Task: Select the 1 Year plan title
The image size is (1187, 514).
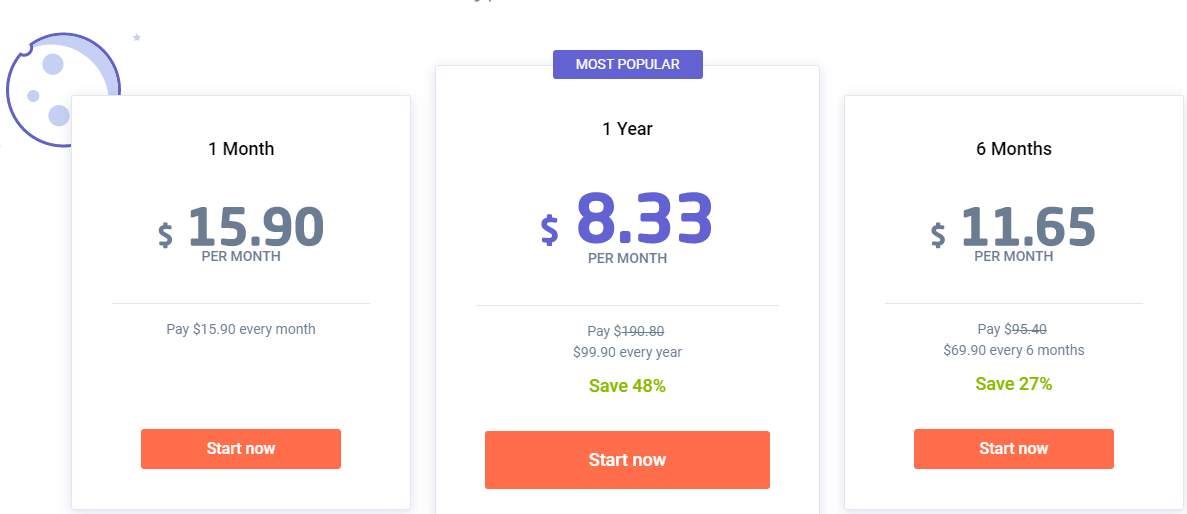Action: [628, 129]
